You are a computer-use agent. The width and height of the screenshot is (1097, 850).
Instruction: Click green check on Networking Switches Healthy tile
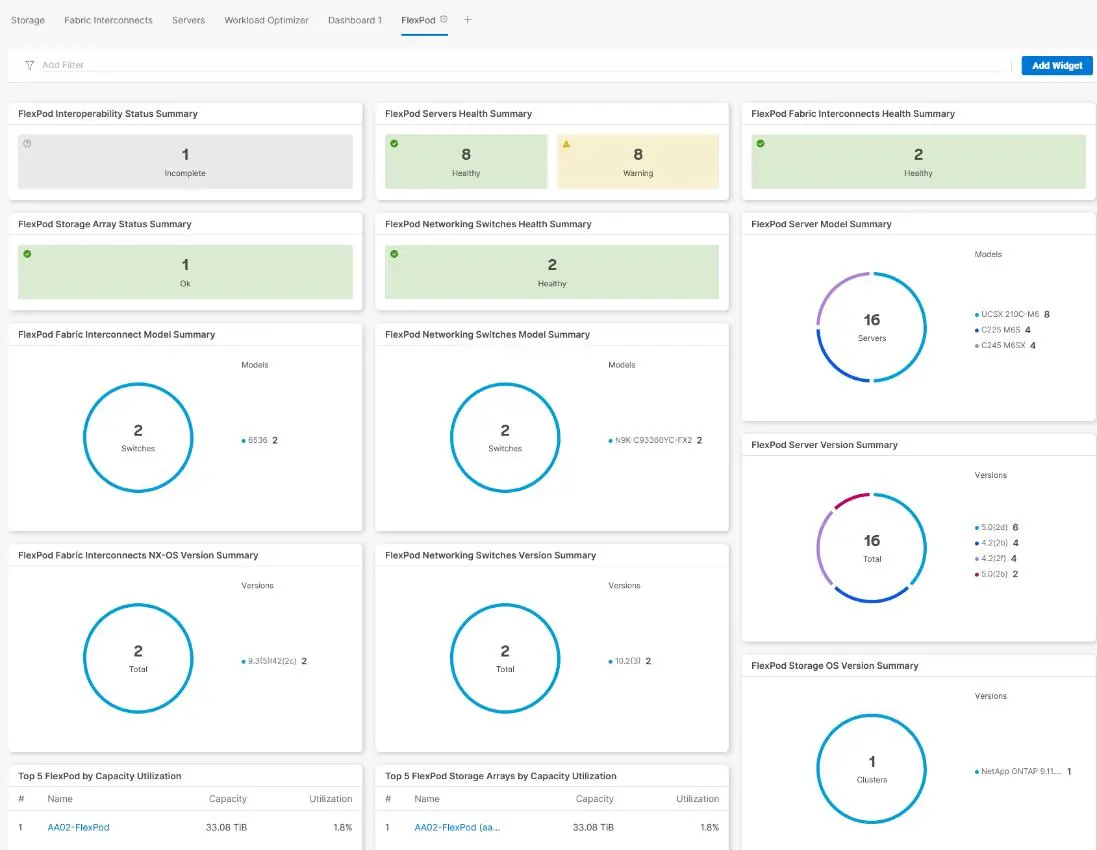pos(394,254)
